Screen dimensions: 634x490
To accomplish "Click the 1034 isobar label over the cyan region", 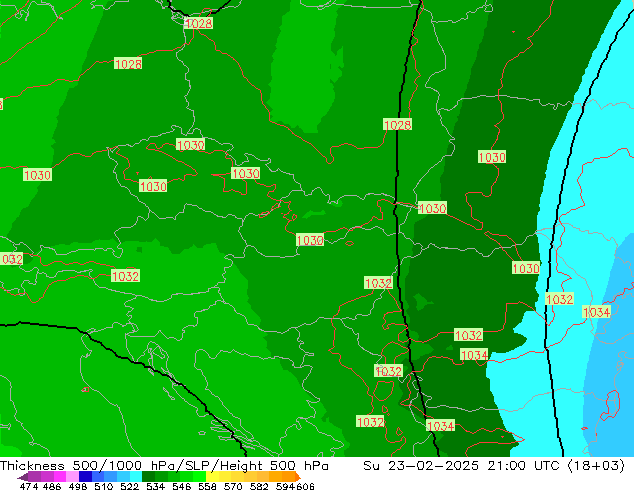I will click(596, 312).
